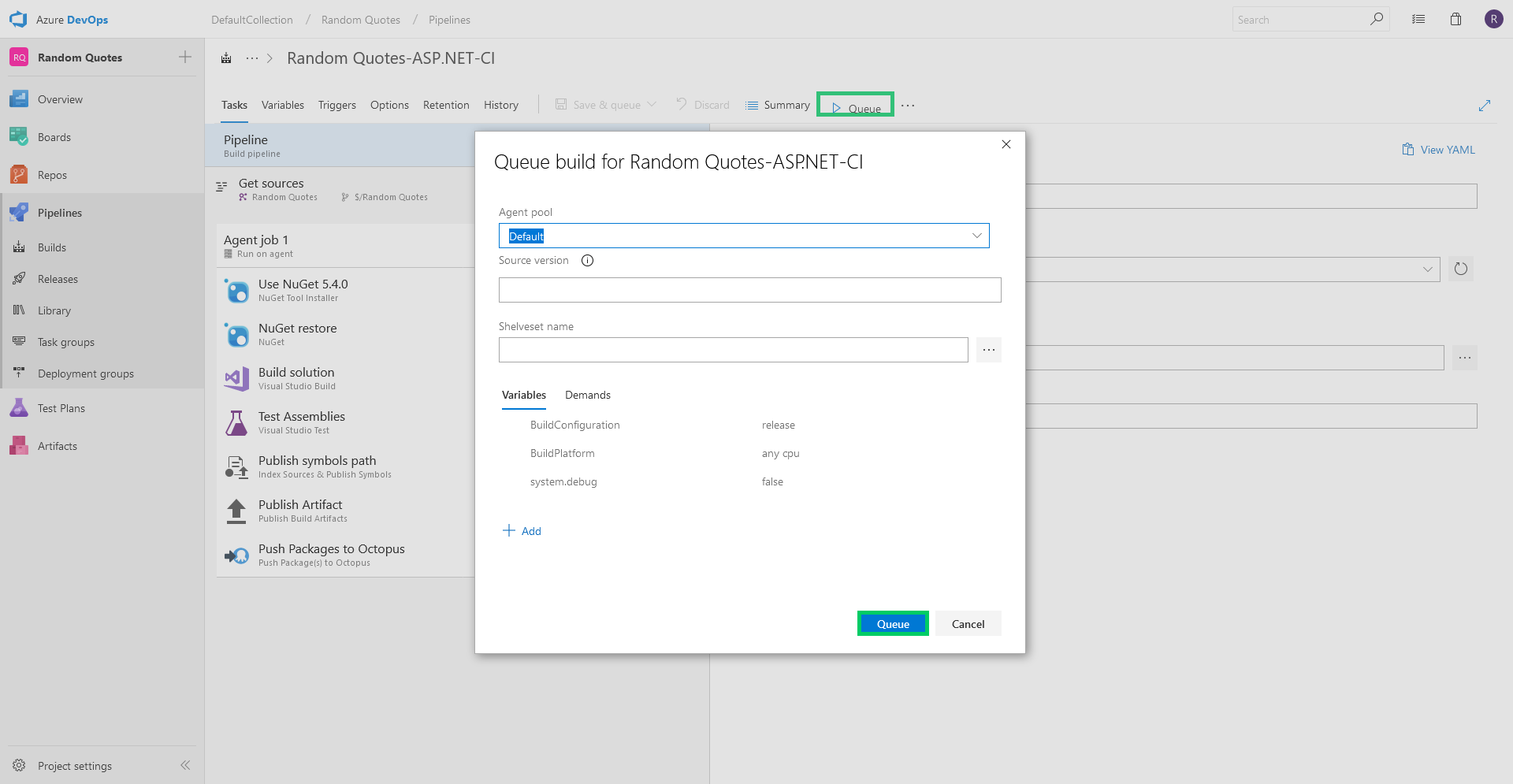Open the work items list icon in header

[x=1418, y=19]
